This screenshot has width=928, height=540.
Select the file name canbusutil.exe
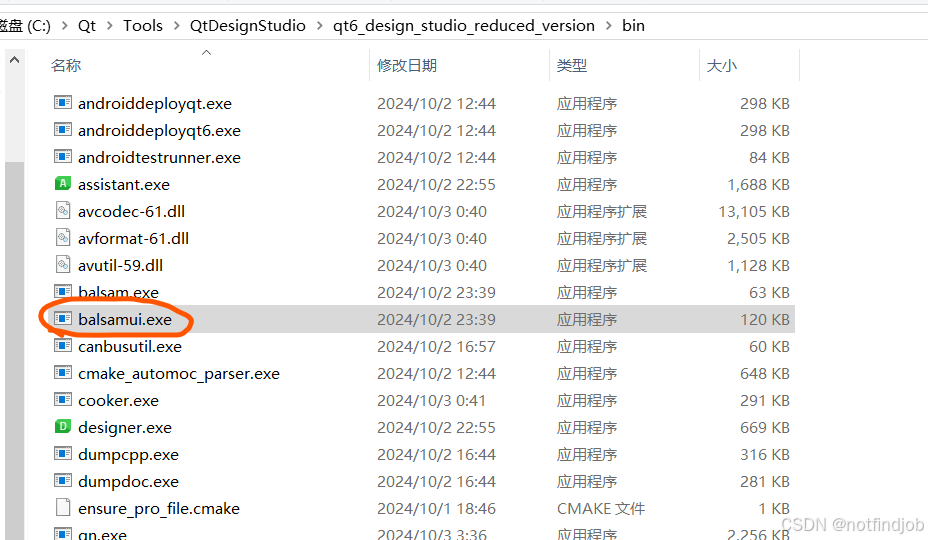coord(130,346)
